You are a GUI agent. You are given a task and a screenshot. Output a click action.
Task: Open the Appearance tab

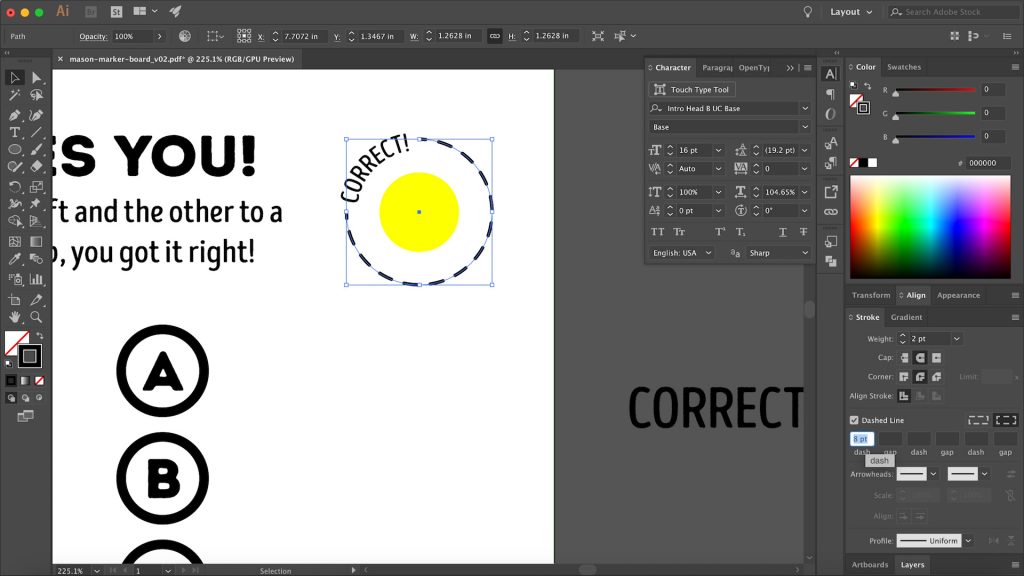[x=958, y=295]
